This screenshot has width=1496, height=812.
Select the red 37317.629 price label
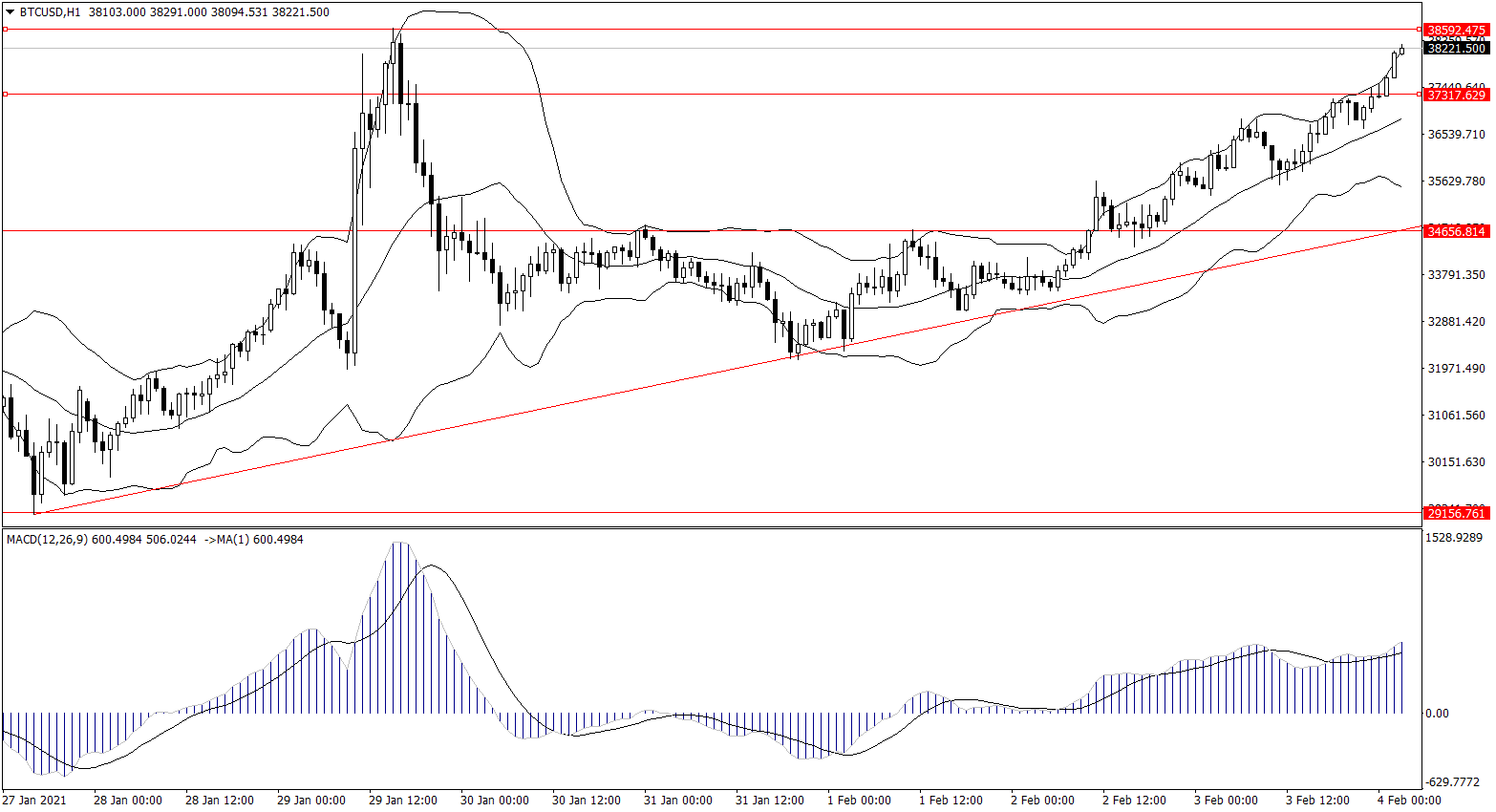(1456, 95)
